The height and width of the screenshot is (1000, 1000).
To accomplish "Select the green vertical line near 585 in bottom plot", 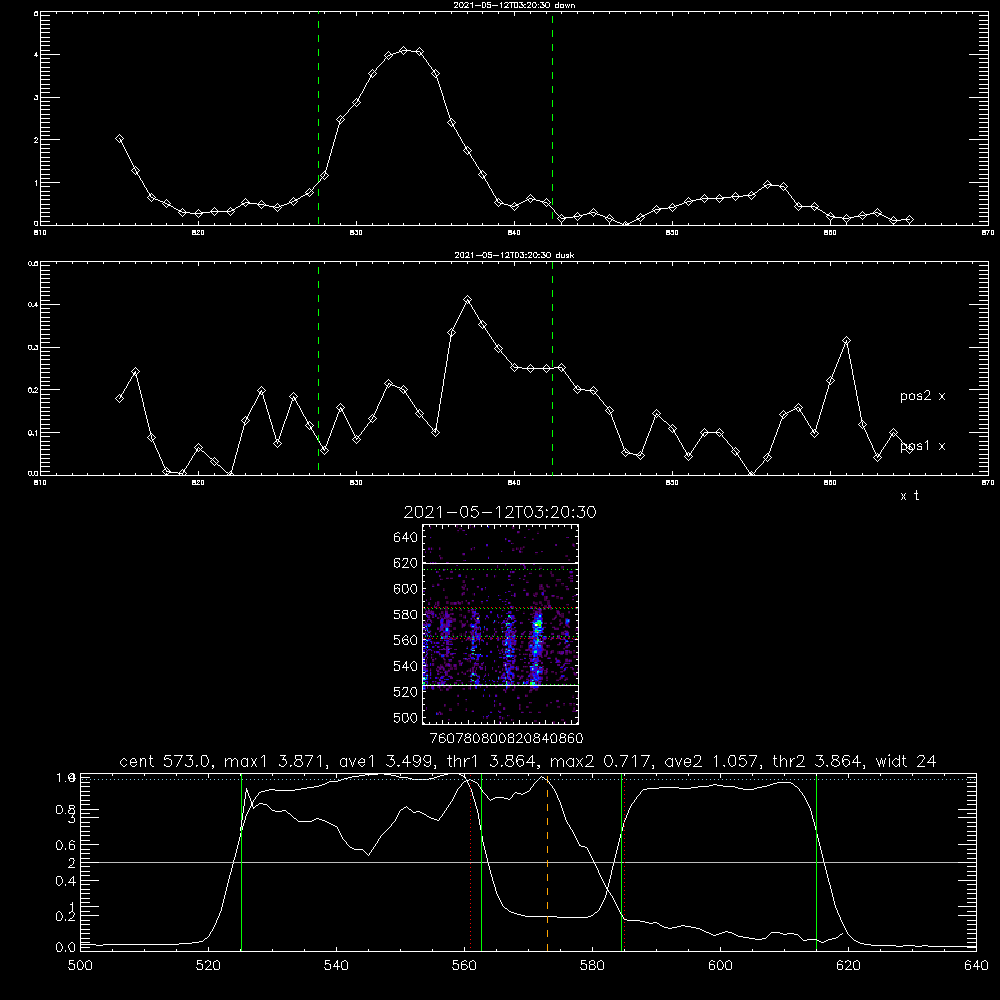I will click(x=621, y=861).
